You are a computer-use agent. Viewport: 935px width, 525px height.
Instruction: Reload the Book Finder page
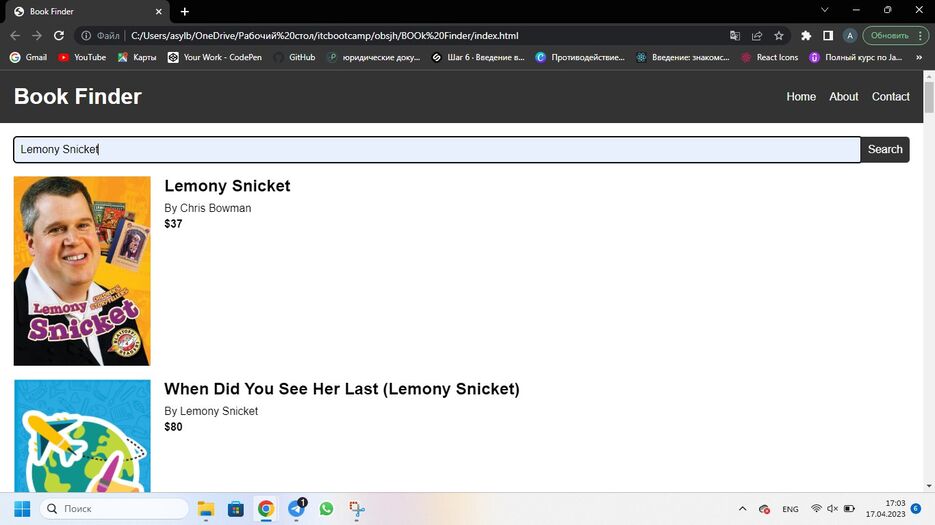[58, 36]
